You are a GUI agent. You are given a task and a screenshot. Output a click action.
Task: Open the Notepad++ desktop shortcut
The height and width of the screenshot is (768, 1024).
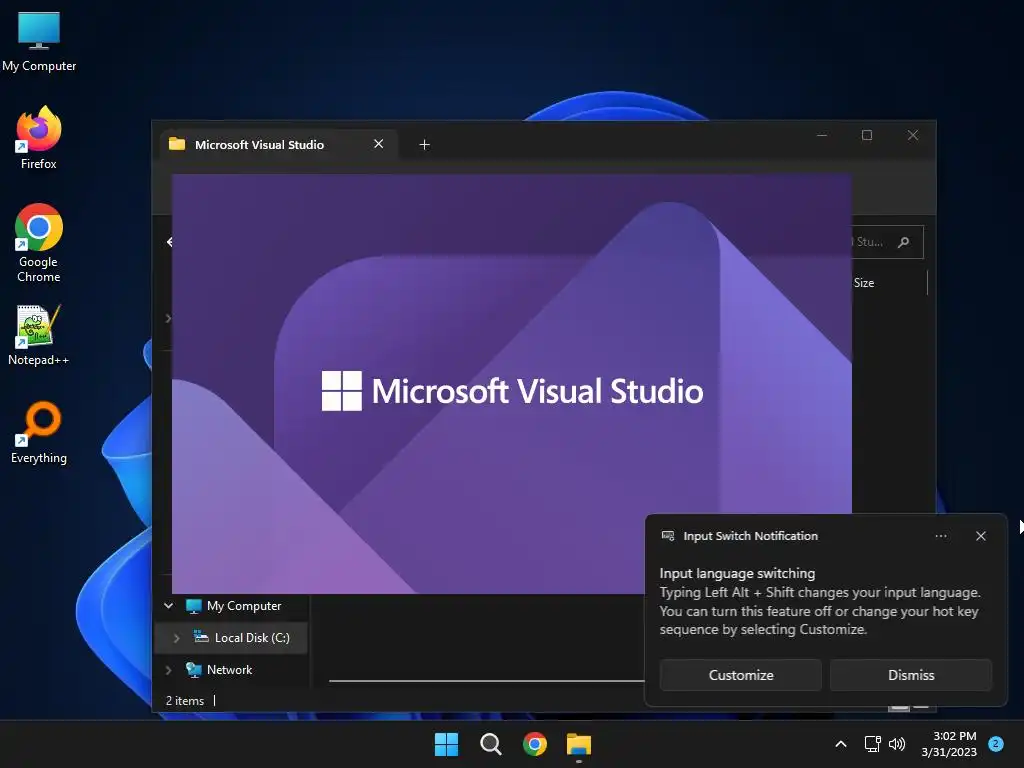pos(39,335)
